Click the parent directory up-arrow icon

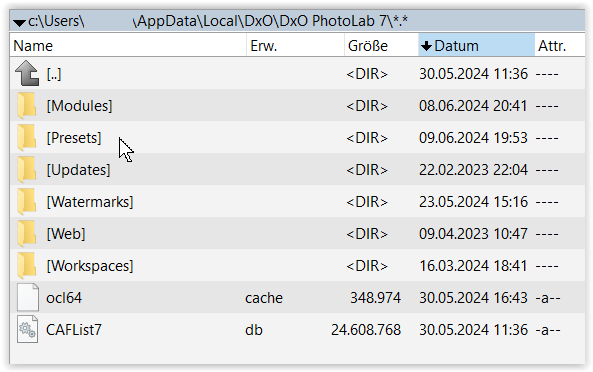click(x=27, y=73)
